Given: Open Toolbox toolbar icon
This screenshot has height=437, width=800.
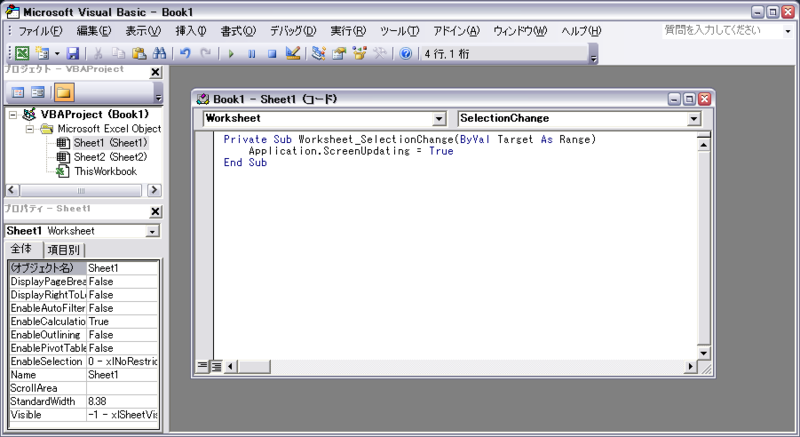Looking at the screenshot, I should point(380,53).
